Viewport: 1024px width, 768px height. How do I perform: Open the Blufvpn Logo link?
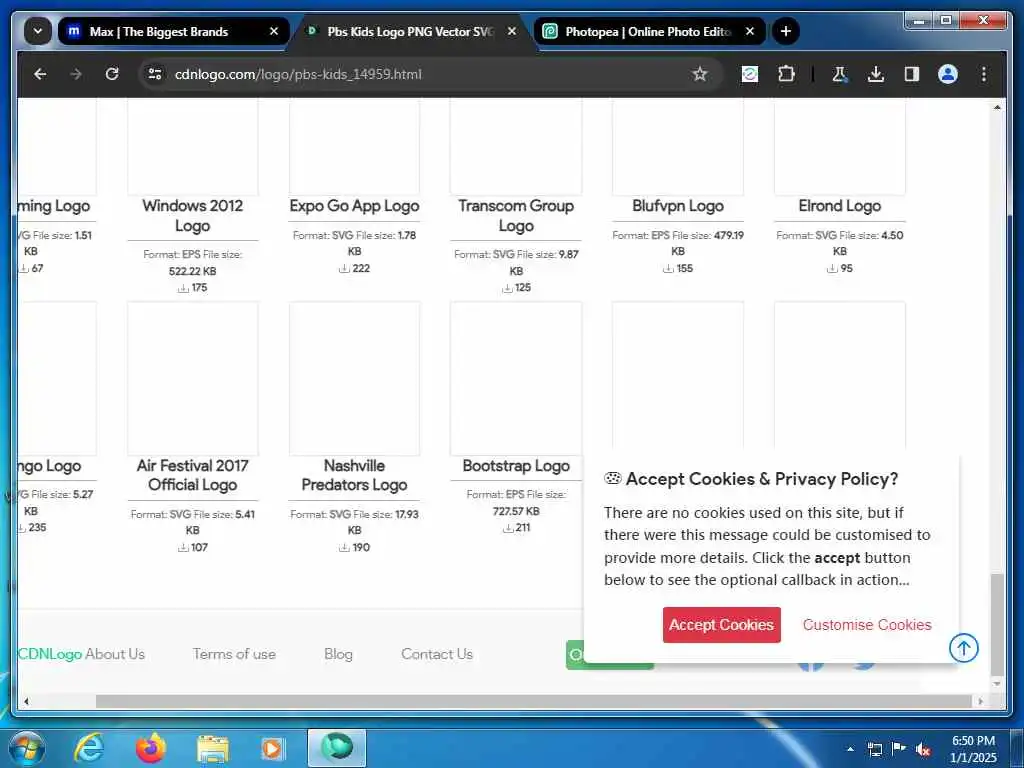pos(678,206)
